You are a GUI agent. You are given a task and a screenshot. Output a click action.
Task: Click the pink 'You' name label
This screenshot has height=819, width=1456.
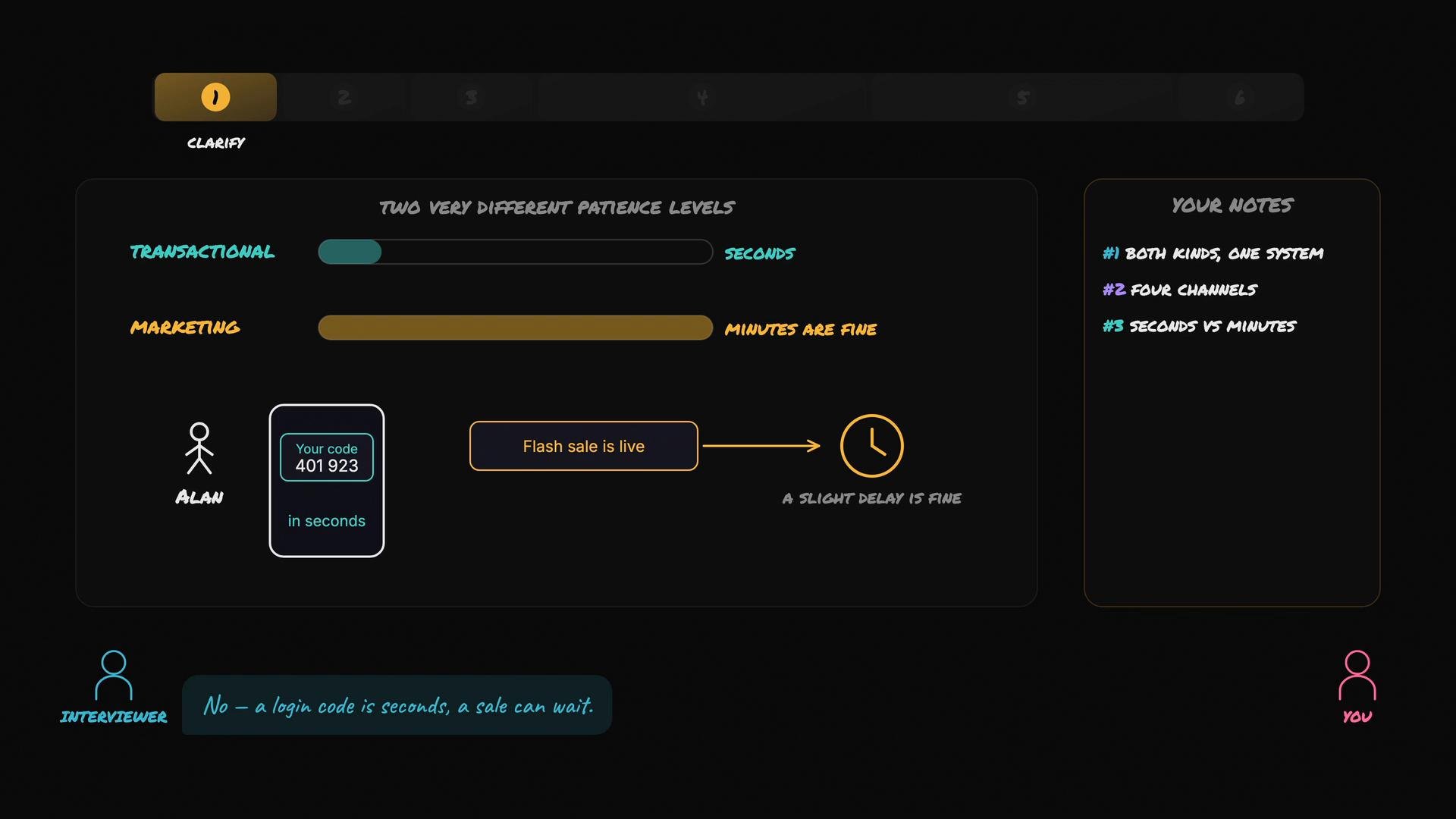[1357, 717]
